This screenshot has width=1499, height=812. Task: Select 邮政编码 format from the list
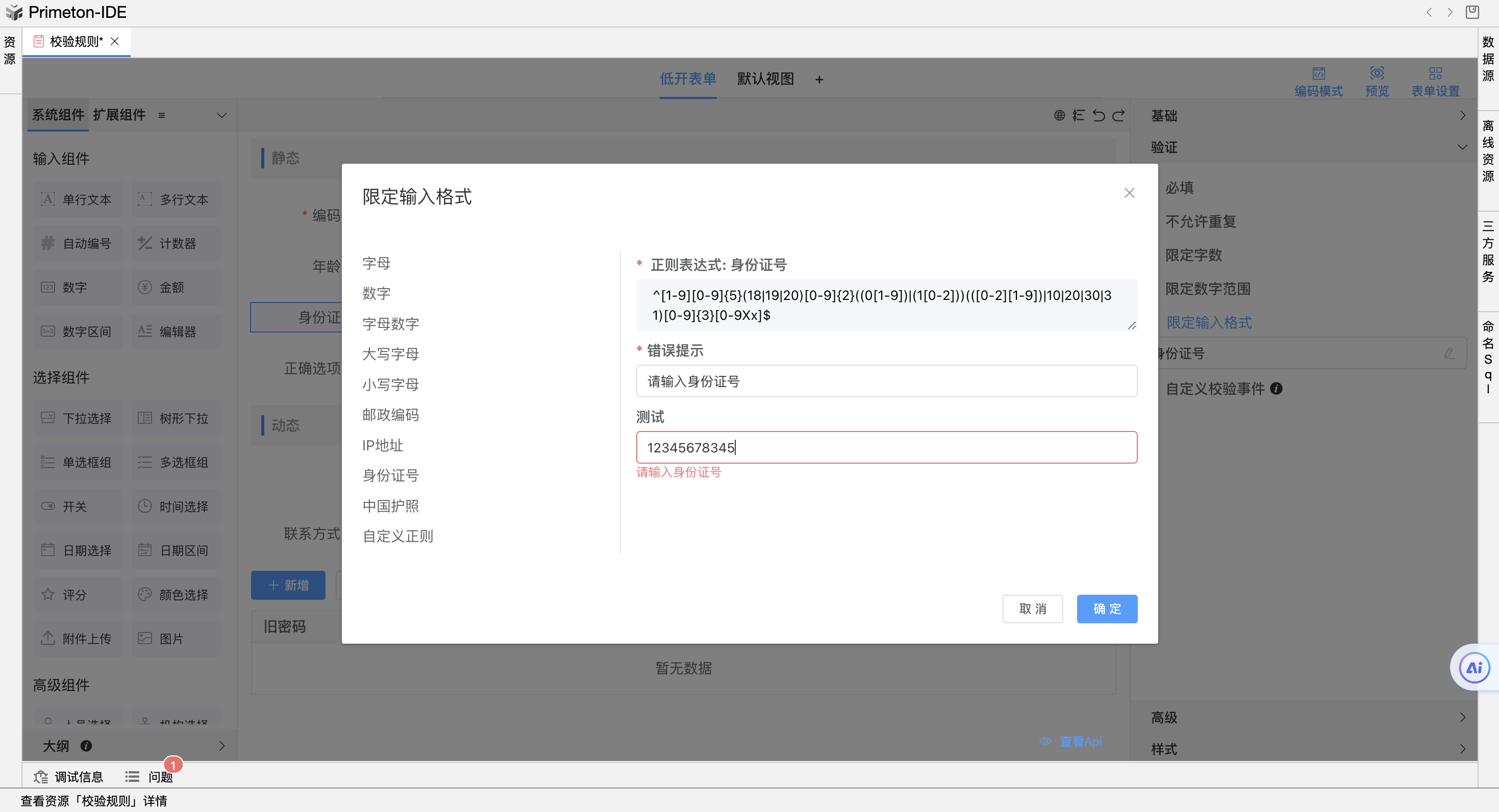tap(390, 415)
